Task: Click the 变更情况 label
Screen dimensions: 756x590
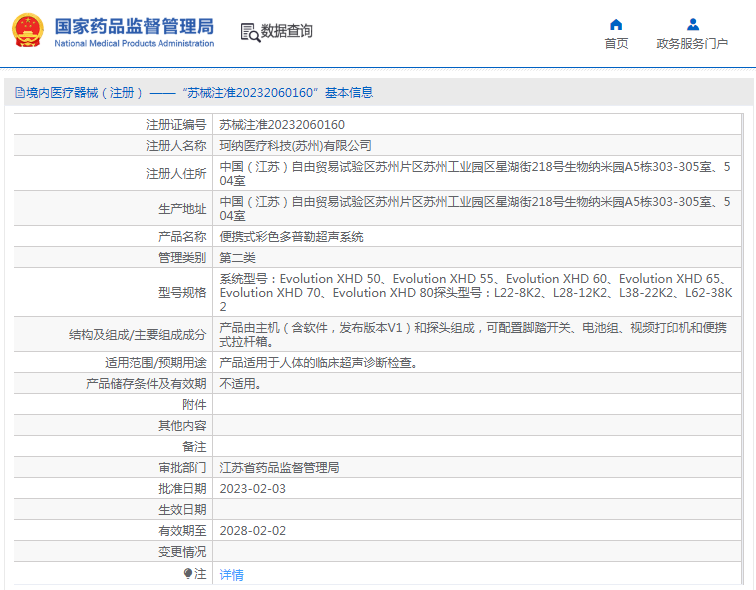Action: tap(182, 551)
